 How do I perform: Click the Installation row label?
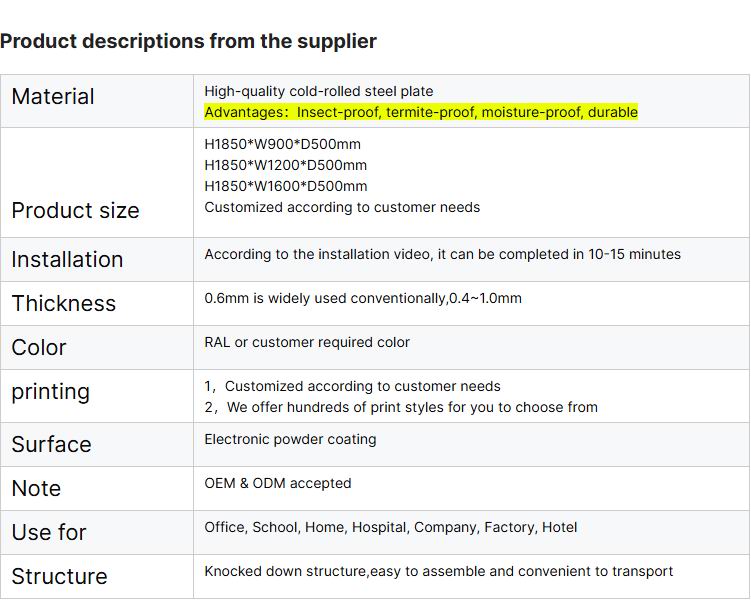67,259
